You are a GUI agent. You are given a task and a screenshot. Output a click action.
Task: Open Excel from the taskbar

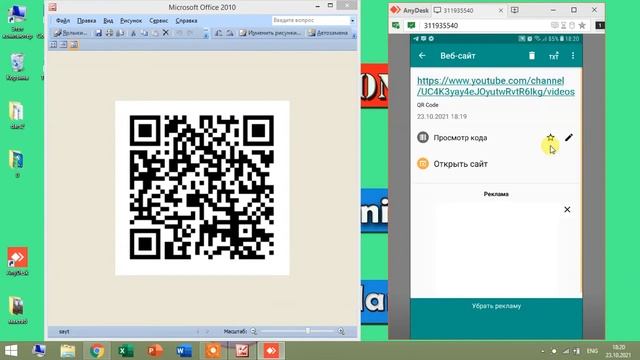pyautogui.click(x=126, y=351)
